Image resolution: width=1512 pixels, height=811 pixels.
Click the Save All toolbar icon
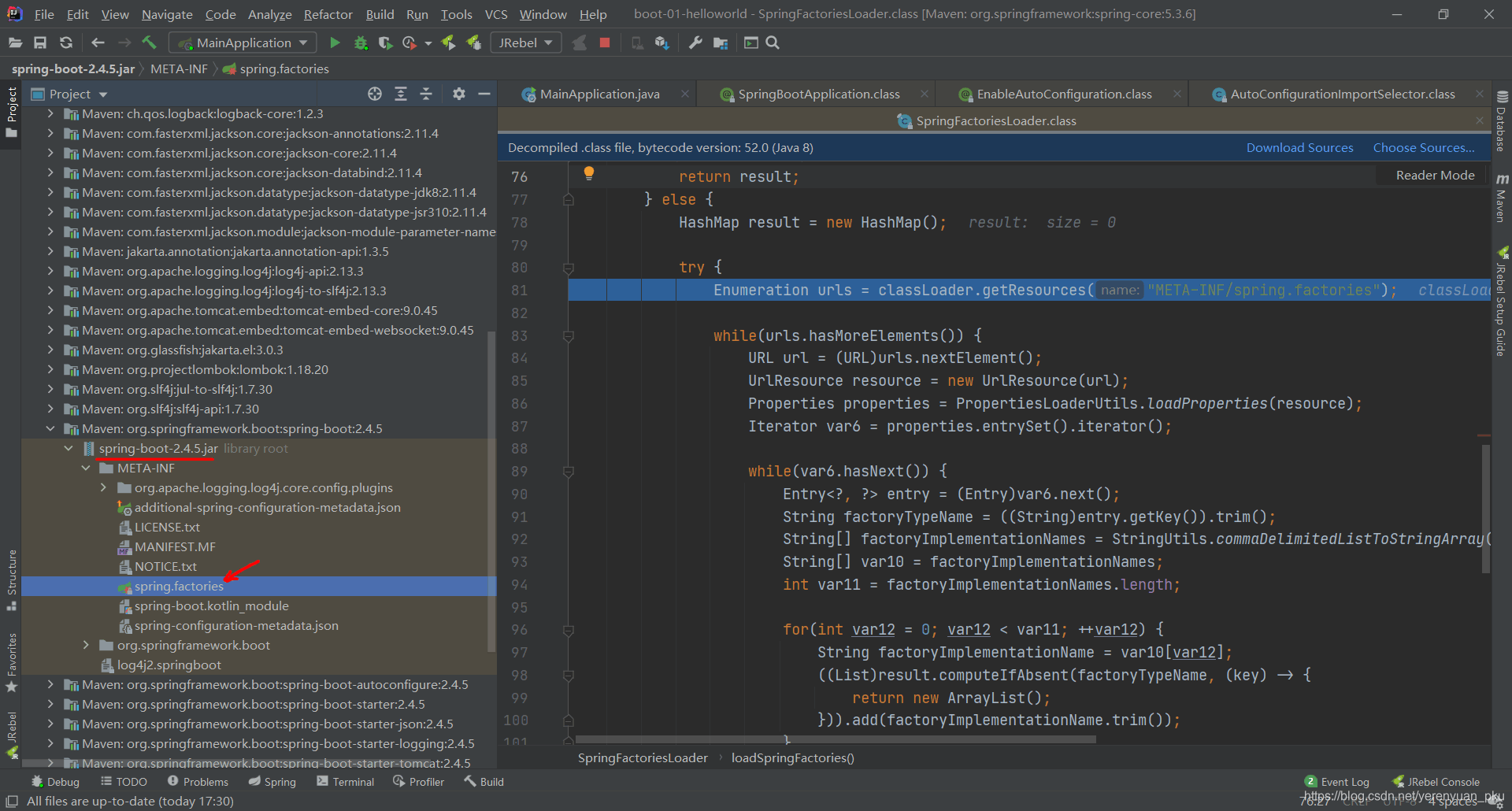pos(40,43)
